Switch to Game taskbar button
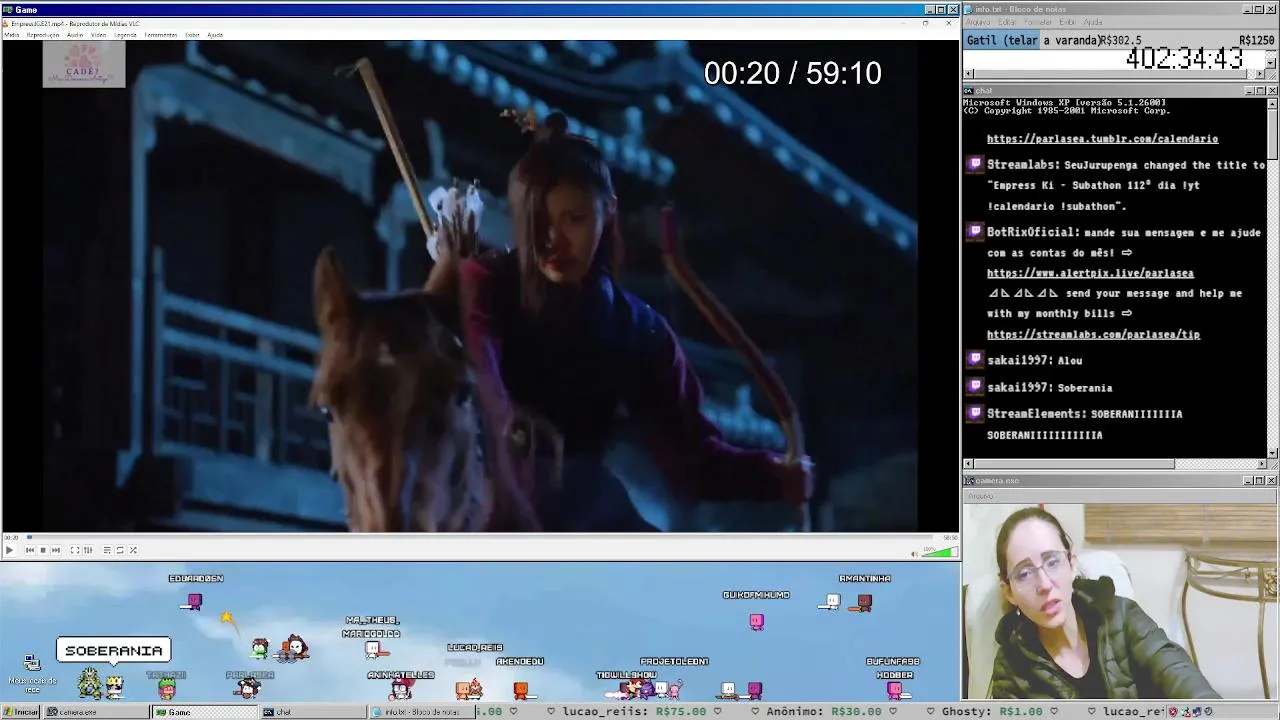Viewport: 1280px width, 720px height. click(x=205, y=712)
